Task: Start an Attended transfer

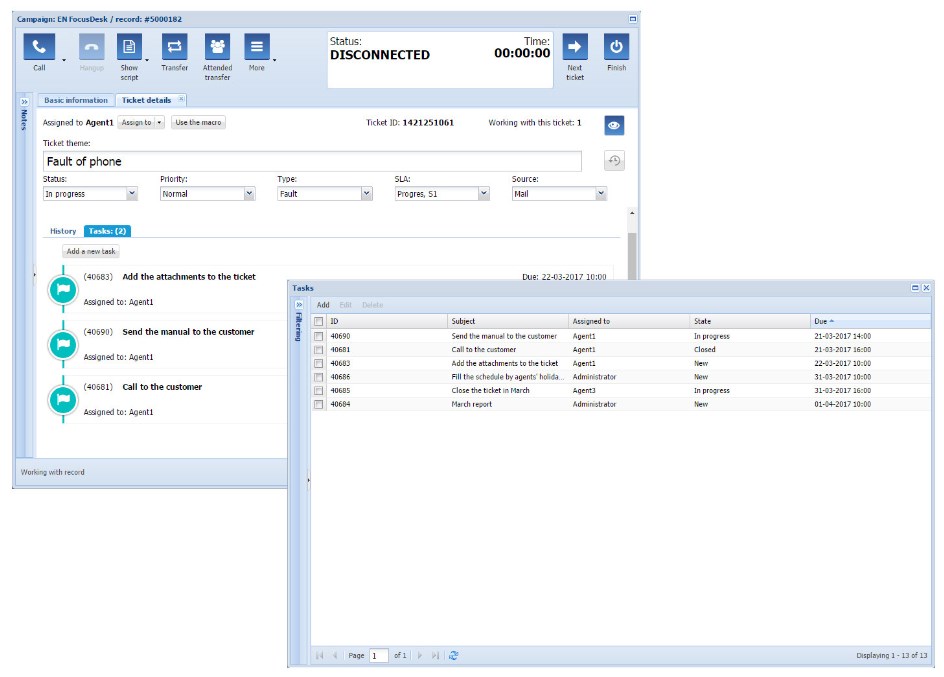Action: point(217,47)
